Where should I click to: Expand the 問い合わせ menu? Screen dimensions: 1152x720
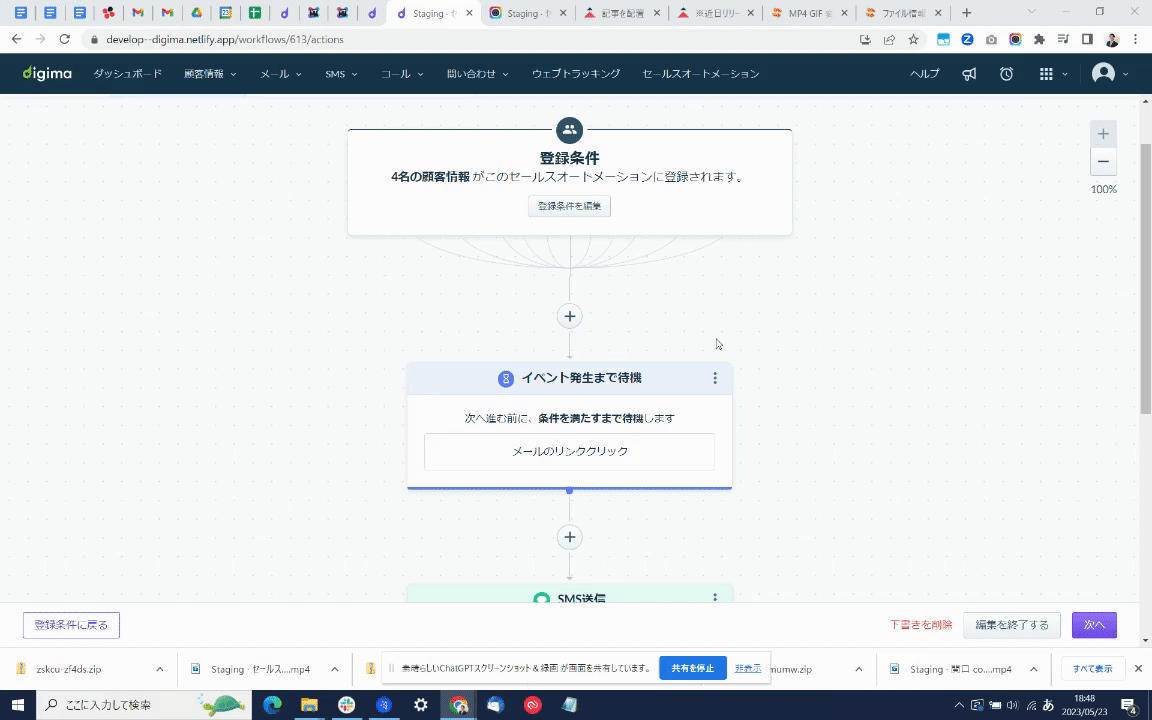[478, 73]
